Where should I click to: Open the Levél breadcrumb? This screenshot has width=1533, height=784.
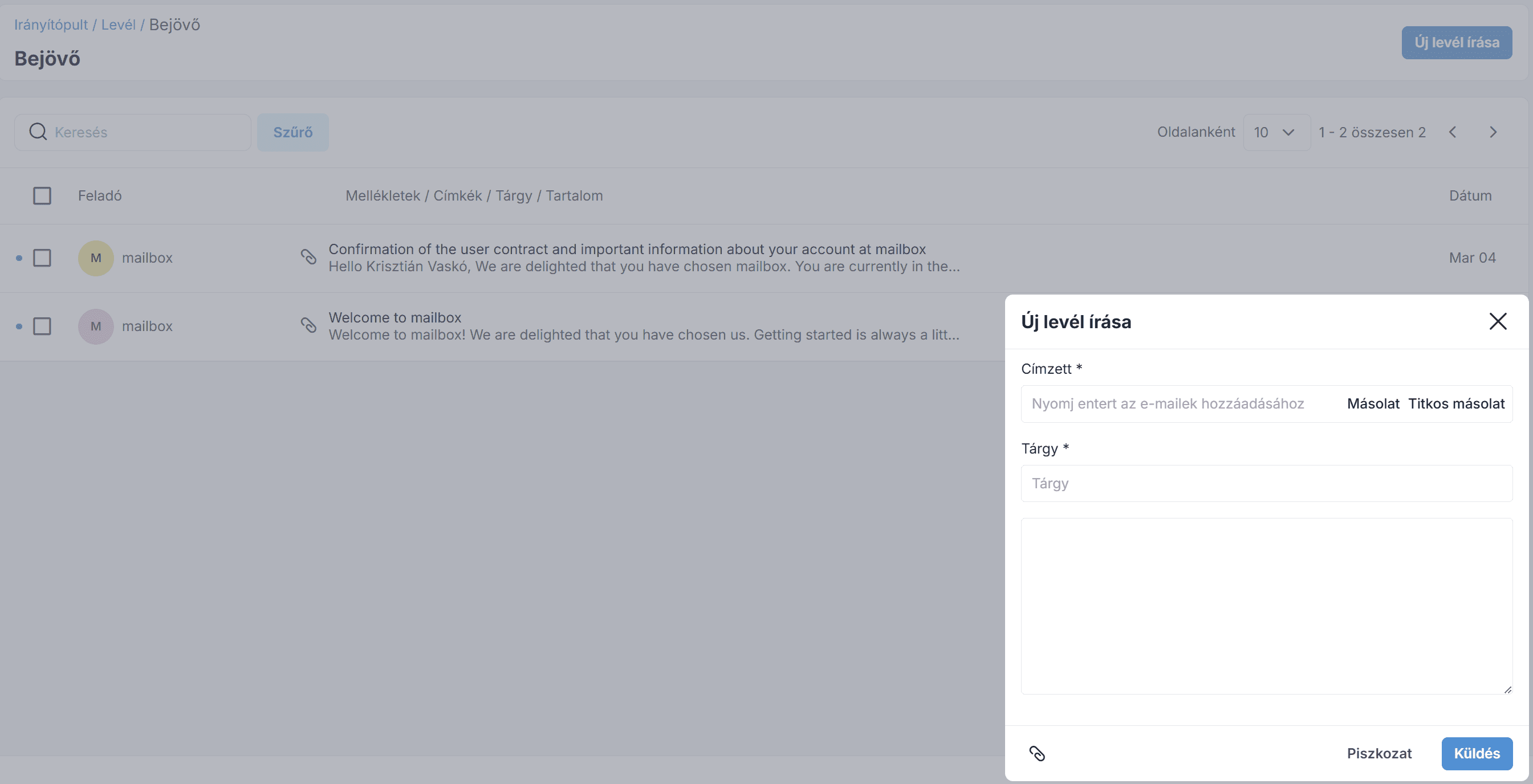click(x=119, y=25)
